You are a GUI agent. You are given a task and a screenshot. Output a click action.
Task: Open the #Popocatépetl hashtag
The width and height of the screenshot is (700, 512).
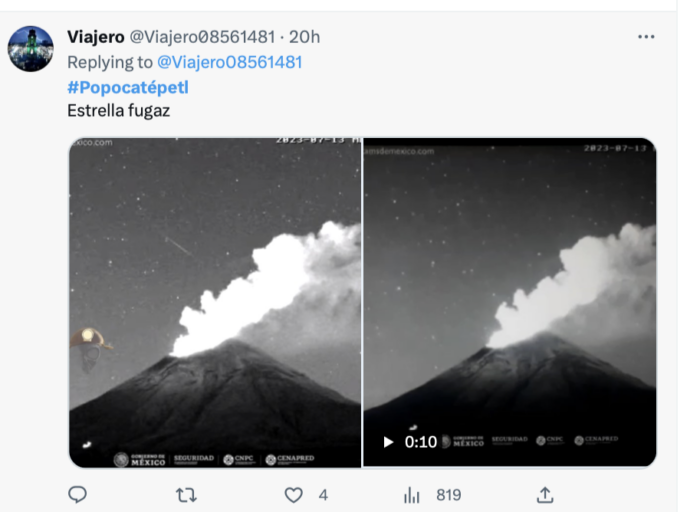coord(128,87)
